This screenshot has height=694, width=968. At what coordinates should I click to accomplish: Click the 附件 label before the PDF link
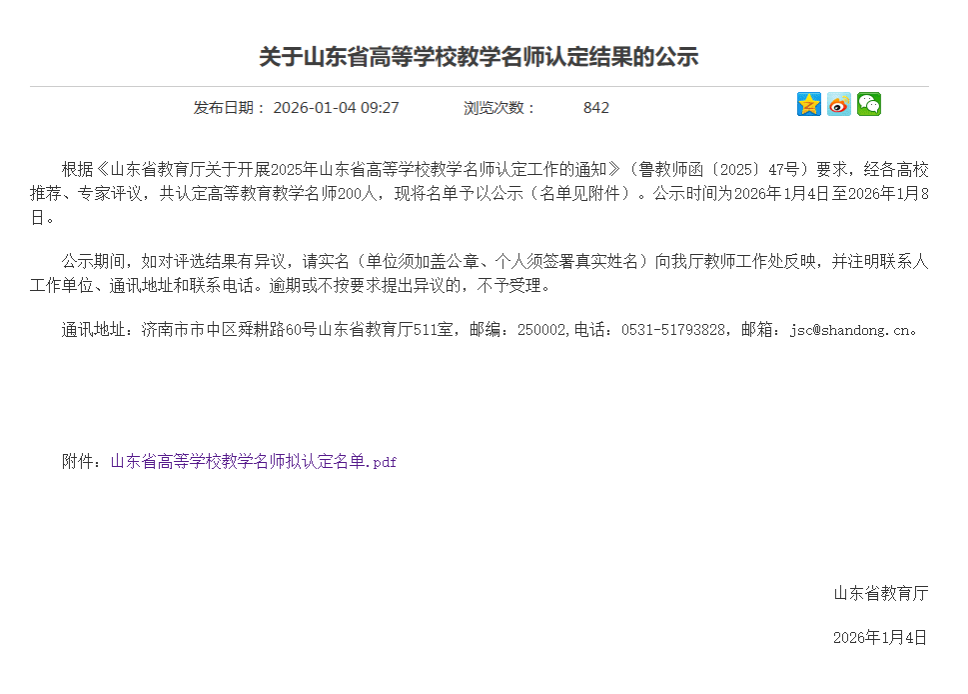[80, 462]
